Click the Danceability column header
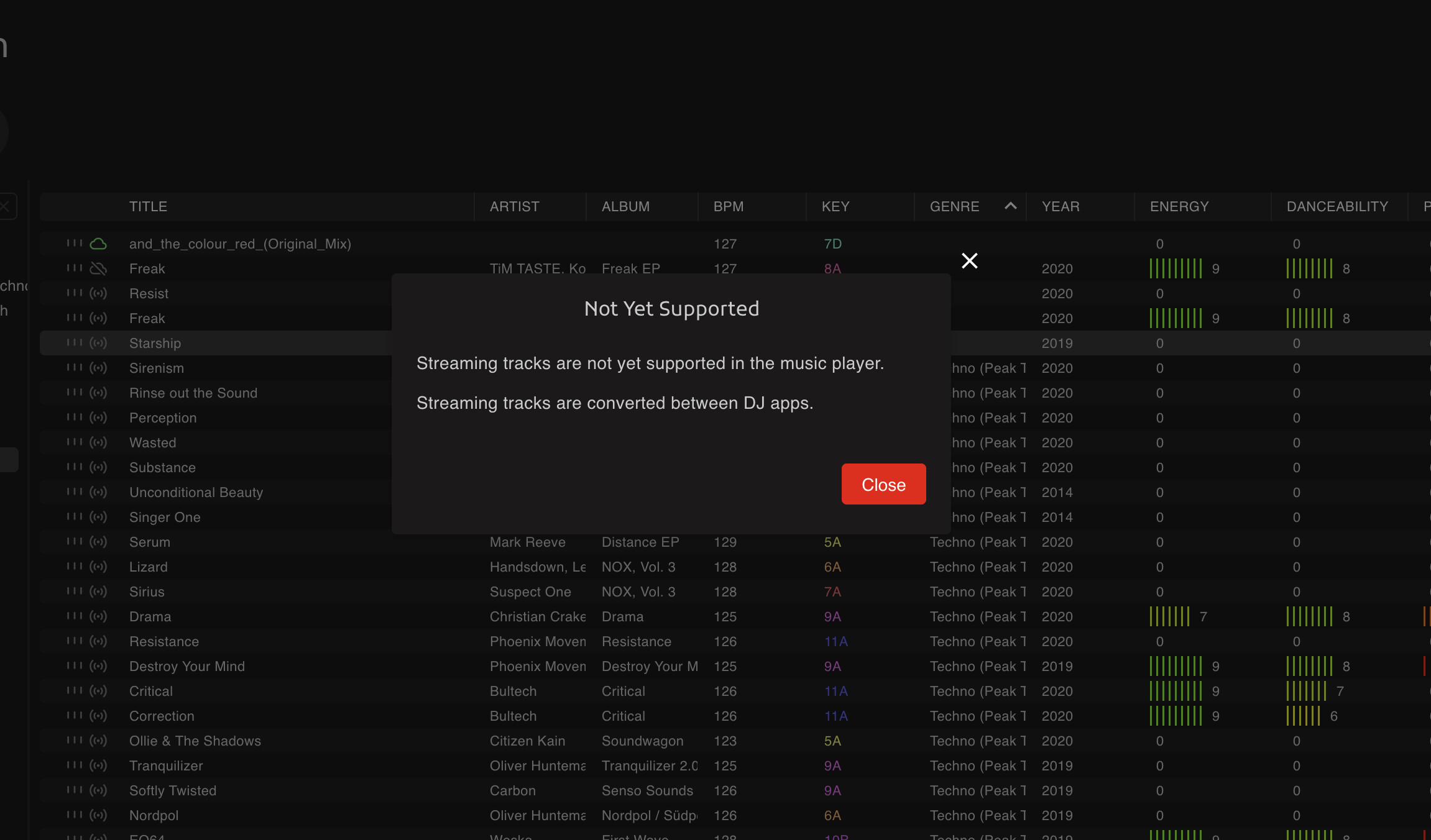 click(x=1337, y=206)
